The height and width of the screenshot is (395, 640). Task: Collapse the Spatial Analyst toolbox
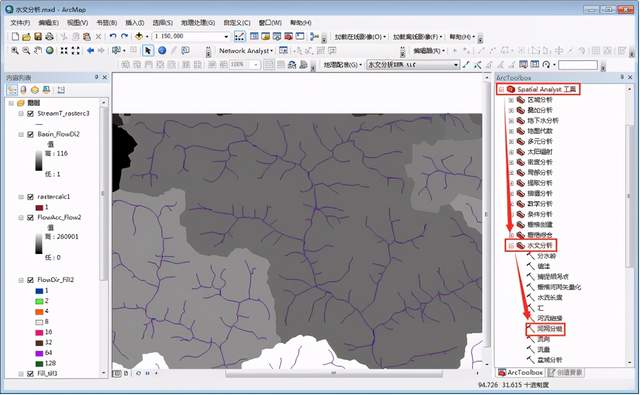(502, 89)
